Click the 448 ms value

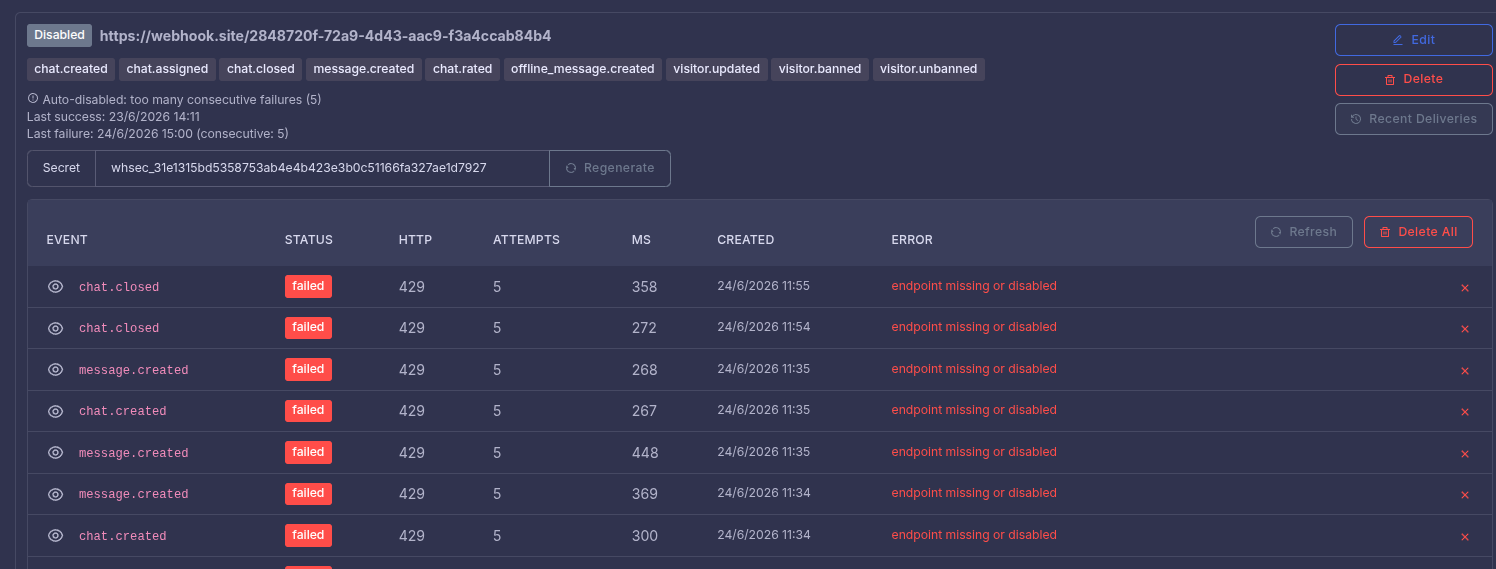coord(645,453)
